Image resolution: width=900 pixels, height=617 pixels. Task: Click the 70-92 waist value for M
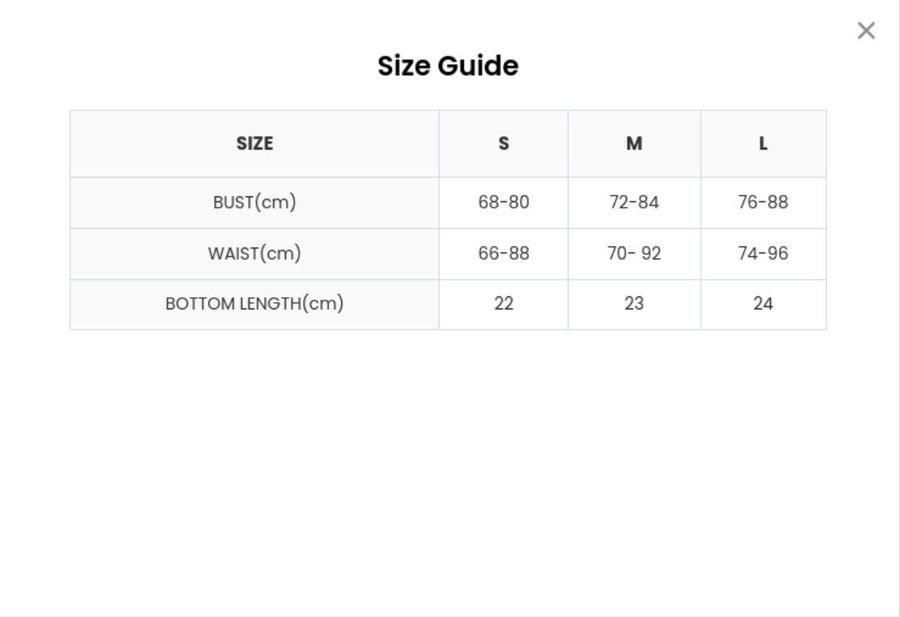[634, 253]
